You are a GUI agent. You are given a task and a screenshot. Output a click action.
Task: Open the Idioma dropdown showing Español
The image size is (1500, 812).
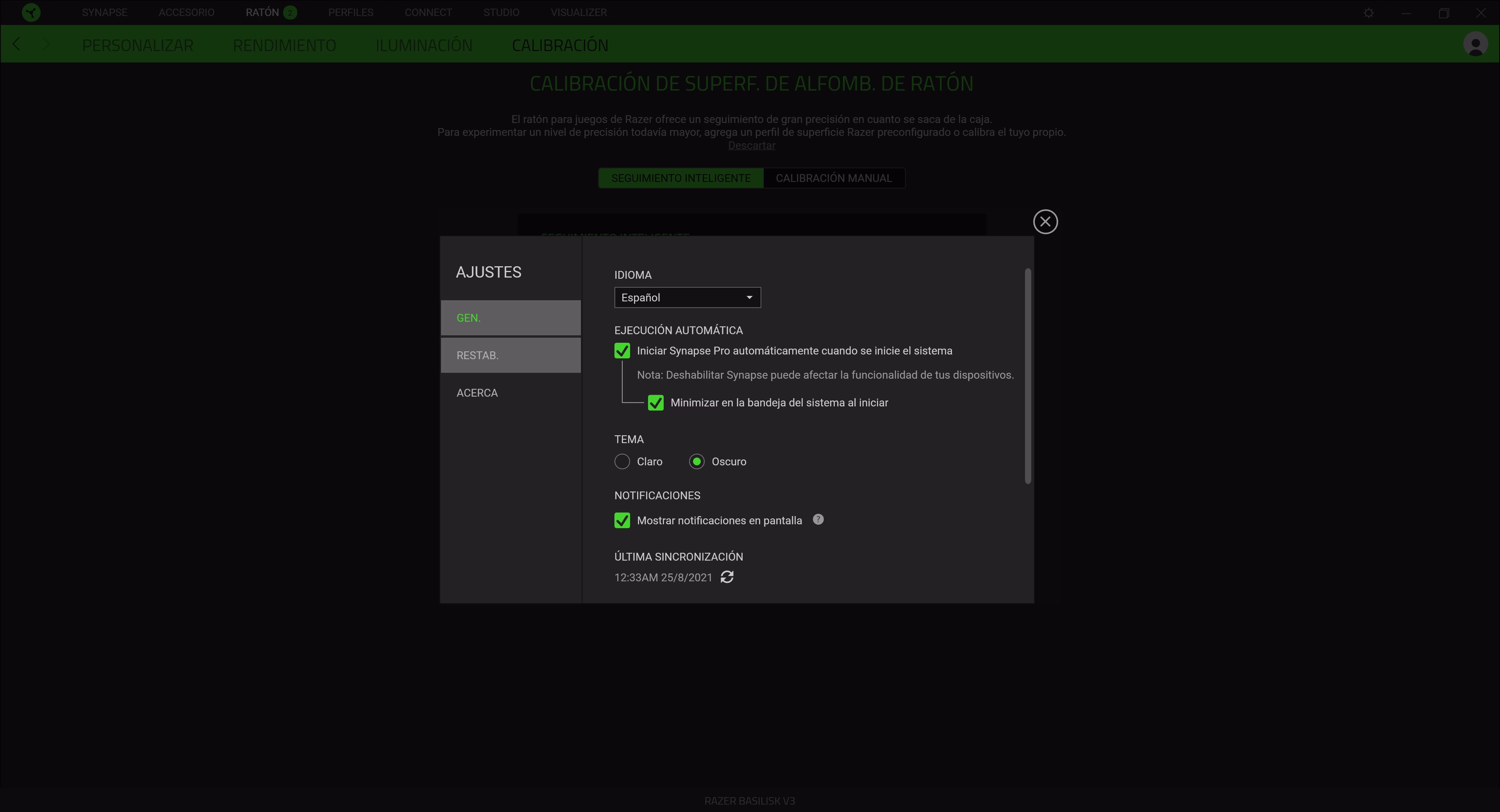click(x=687, y=297)
